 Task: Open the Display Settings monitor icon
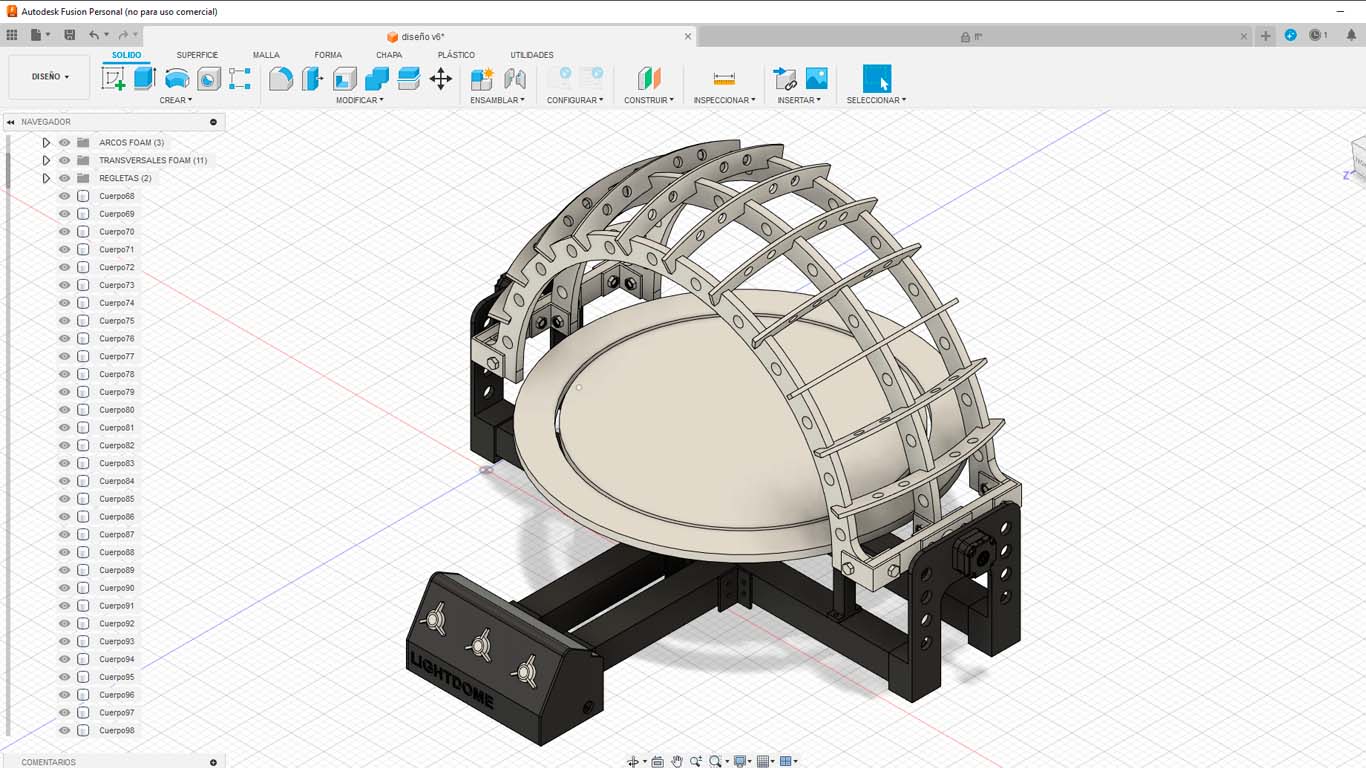tap(740, 762)
